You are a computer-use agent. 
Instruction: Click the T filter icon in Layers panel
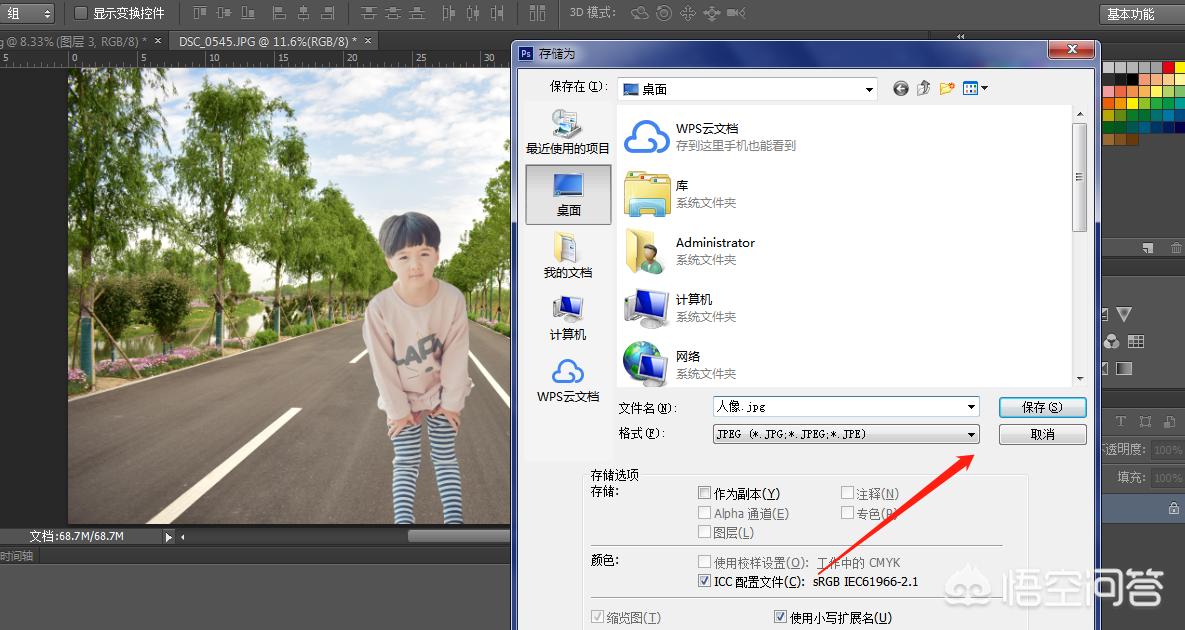coord(1120,422)
